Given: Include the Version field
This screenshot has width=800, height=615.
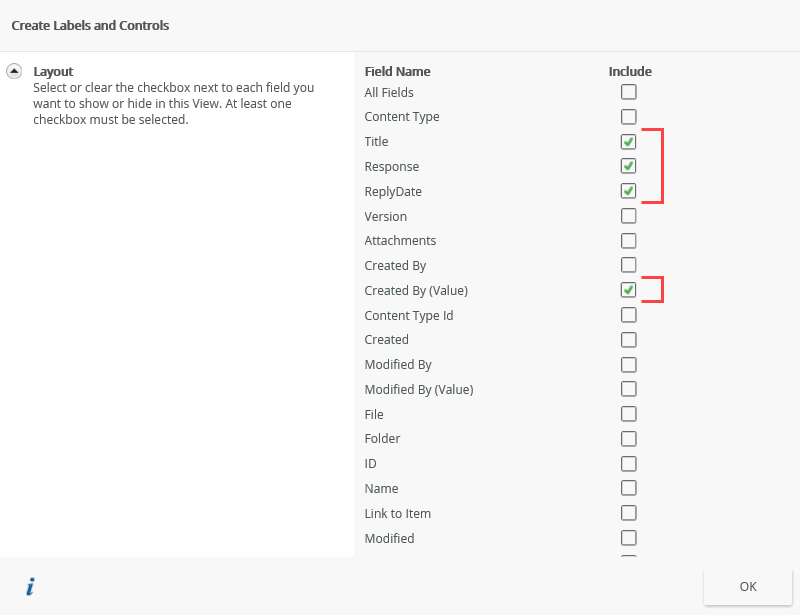Looking at the screenshot, I should 629,216.
